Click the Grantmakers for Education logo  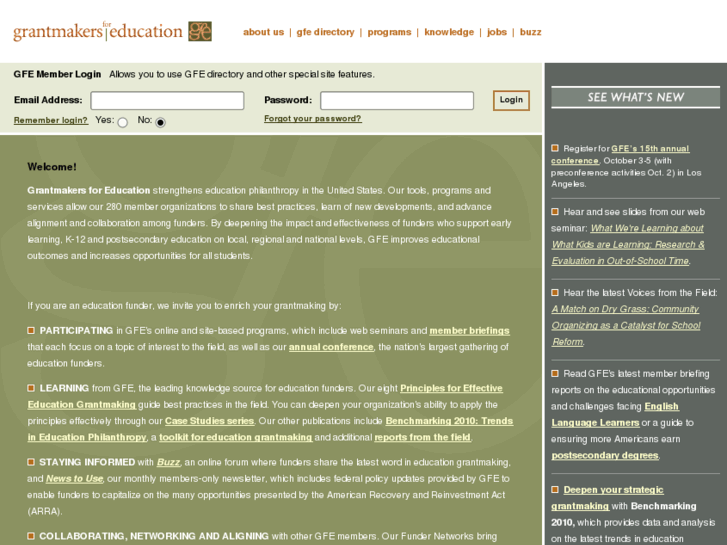[112, 31]
